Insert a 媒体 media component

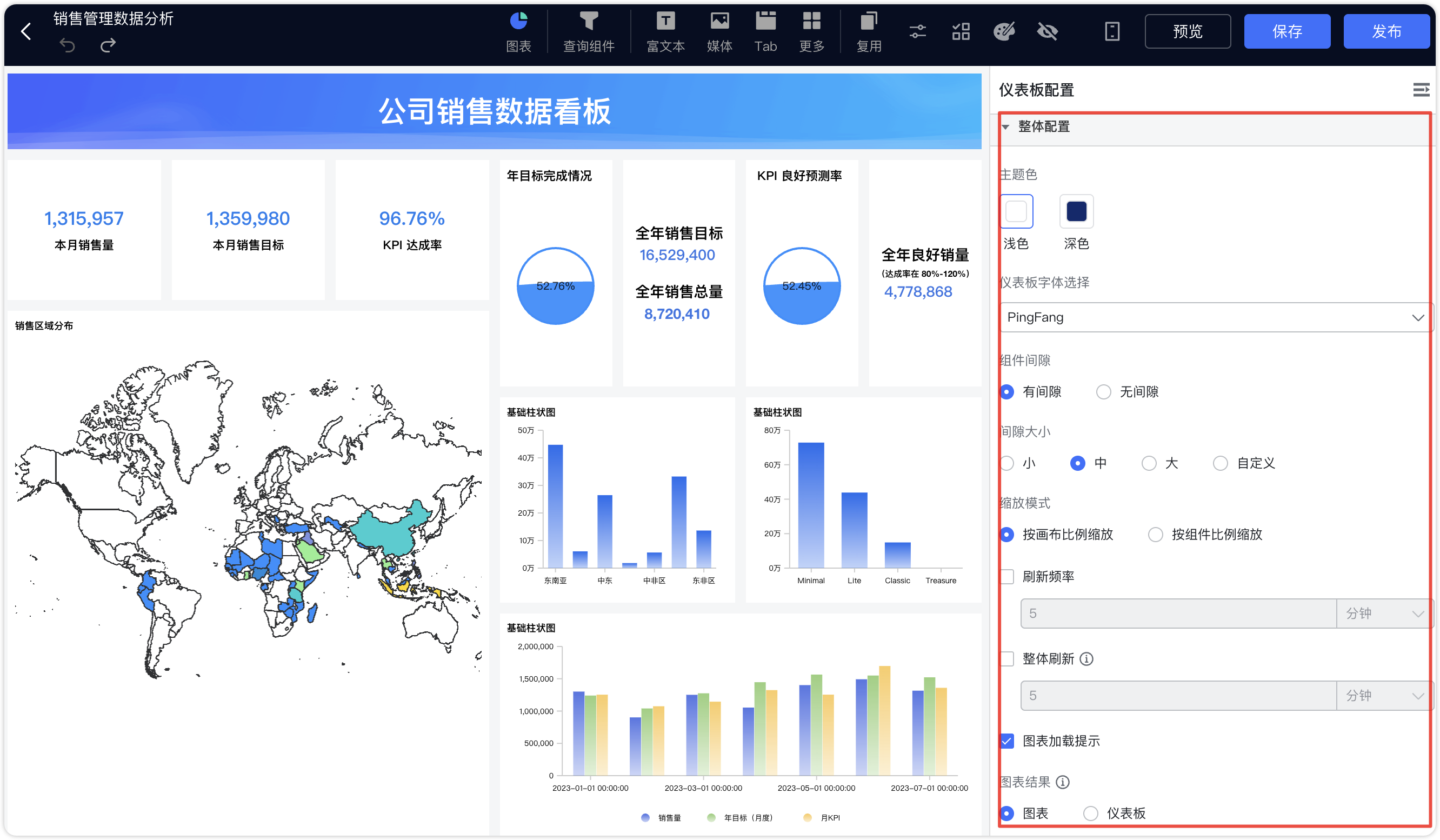point(719,32)
